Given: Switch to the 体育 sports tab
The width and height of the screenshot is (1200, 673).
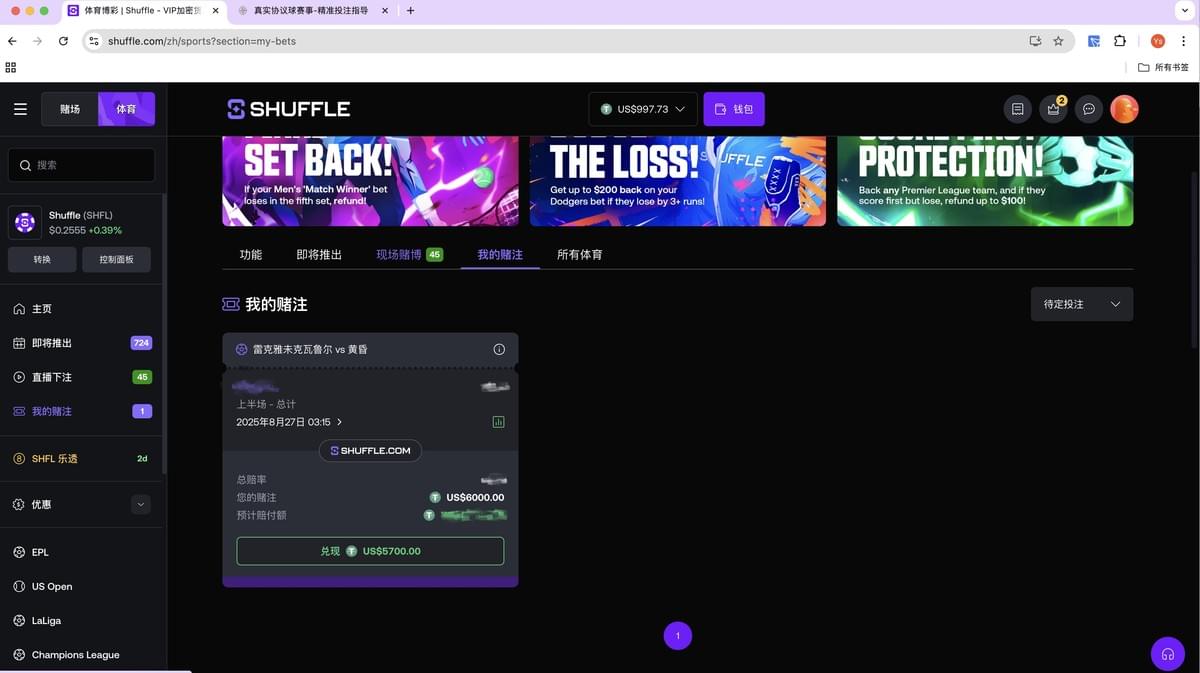Looking at the screenshot, I should tap(126, 109).
